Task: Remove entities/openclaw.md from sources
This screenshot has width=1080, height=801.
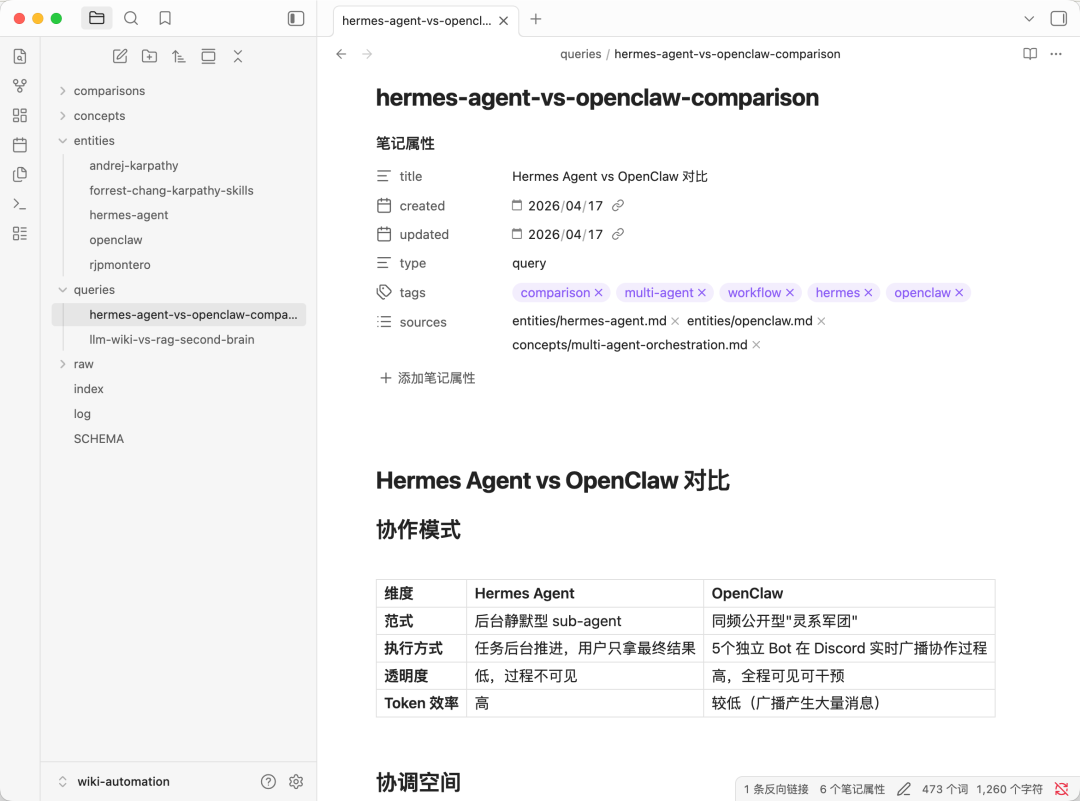Action: (x=821, y=321)
